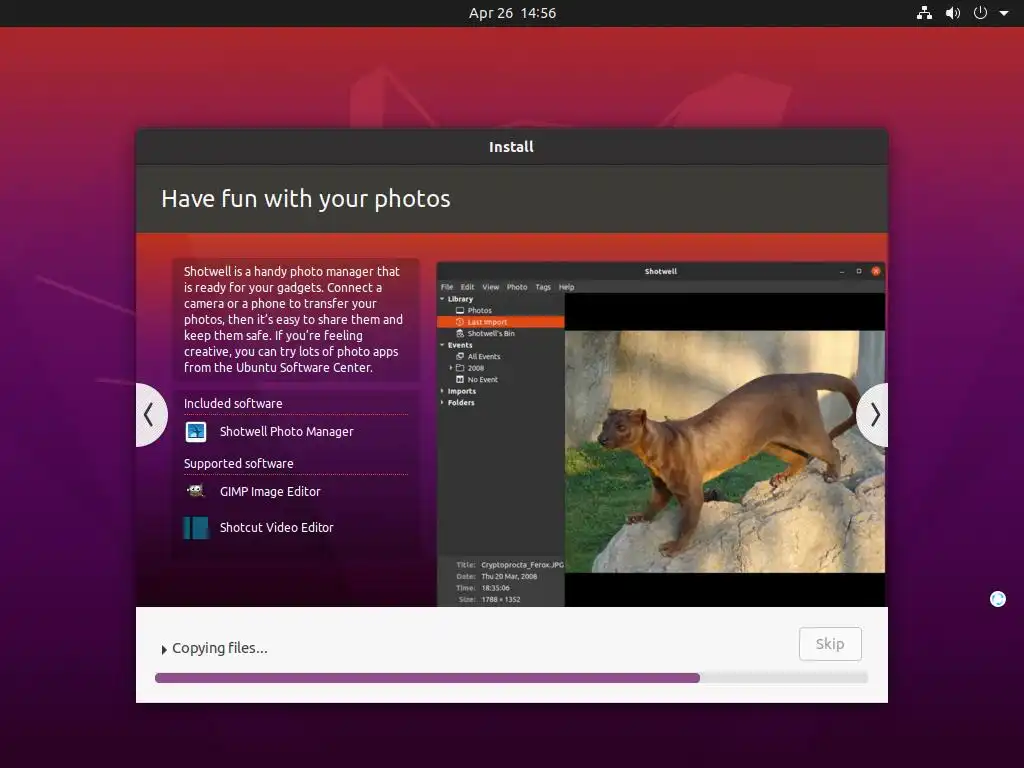
Task: Expand the Imports tree section
Action: 442,391
